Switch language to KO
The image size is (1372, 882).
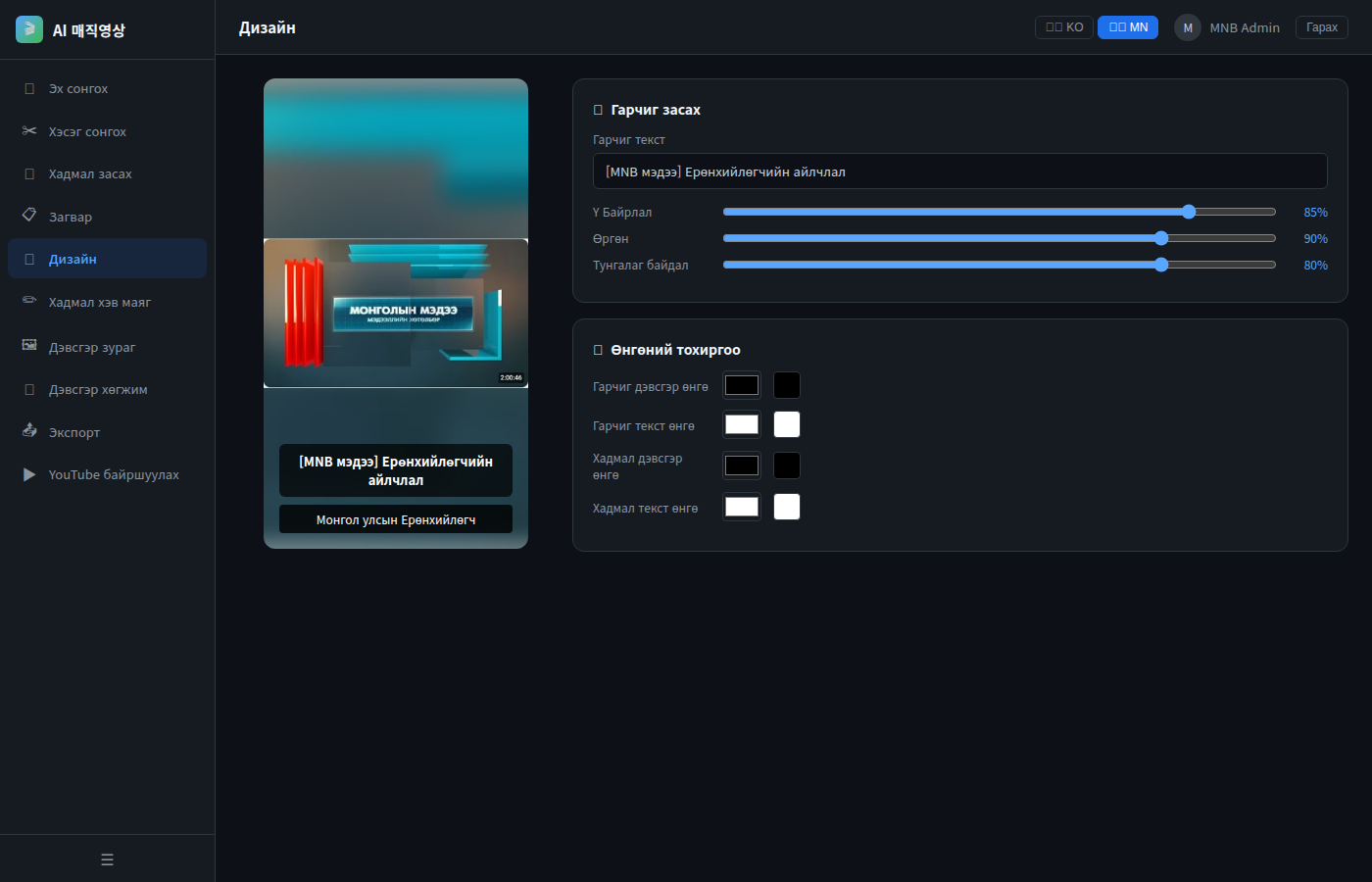pyautogui.click(x=1064, y=27)
